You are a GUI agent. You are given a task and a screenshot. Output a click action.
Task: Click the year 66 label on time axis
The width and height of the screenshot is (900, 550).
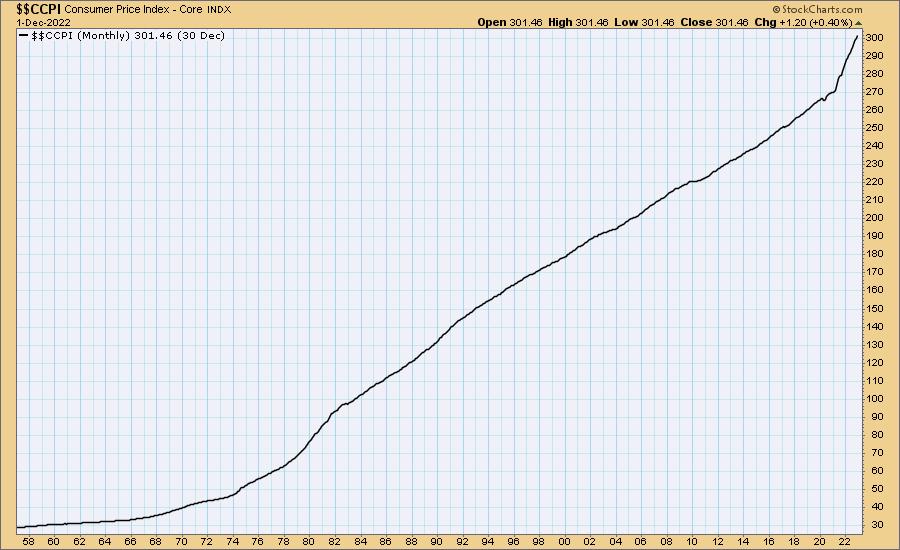130,541
